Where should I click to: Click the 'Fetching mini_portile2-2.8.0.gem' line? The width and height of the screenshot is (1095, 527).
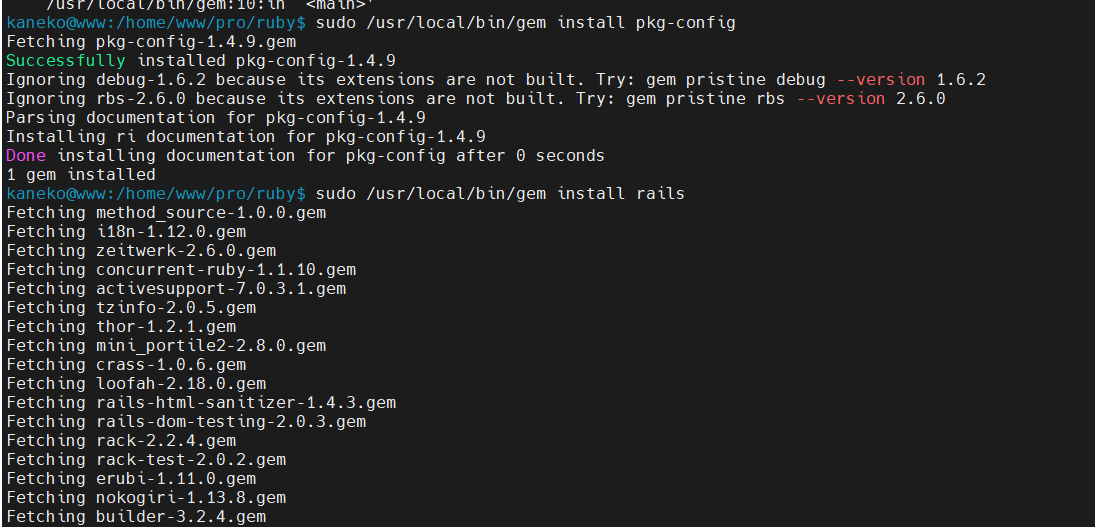click(166, 346)
